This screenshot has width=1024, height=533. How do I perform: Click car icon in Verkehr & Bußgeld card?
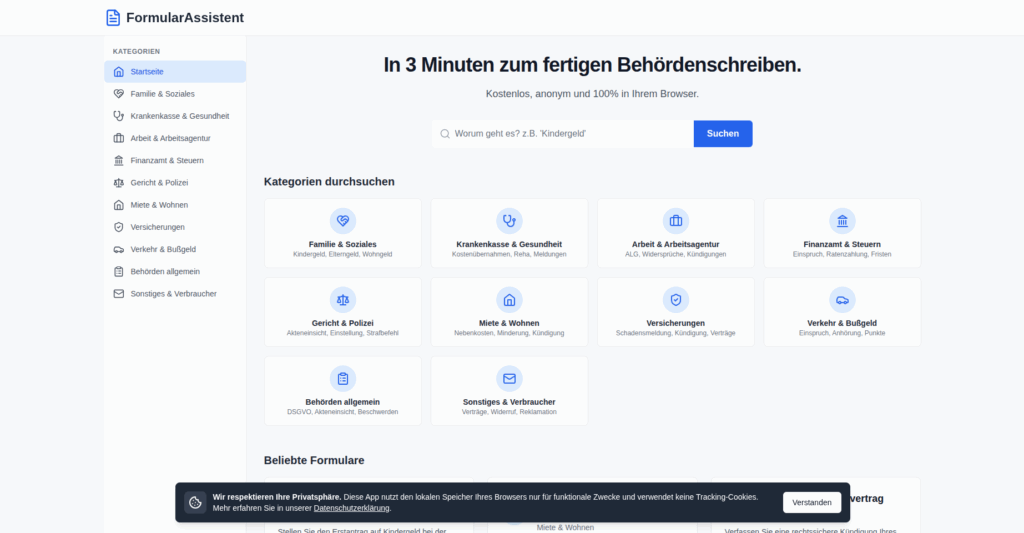[842, 300]
